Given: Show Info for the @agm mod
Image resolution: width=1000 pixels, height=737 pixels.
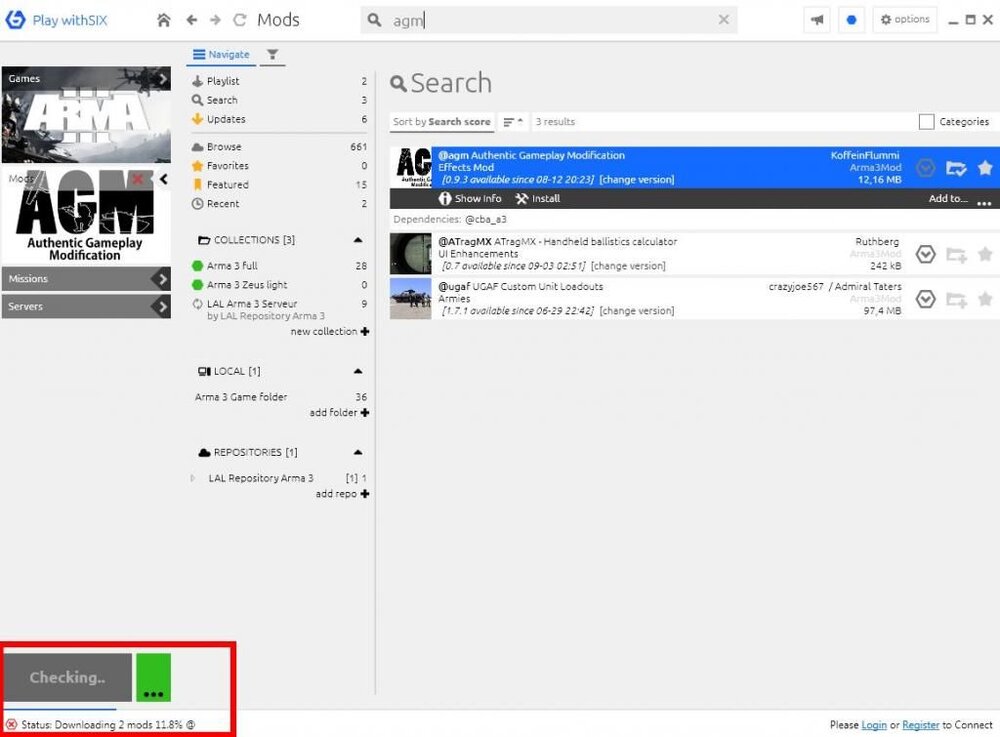Looking at the screenshot, I should (470, 199).
